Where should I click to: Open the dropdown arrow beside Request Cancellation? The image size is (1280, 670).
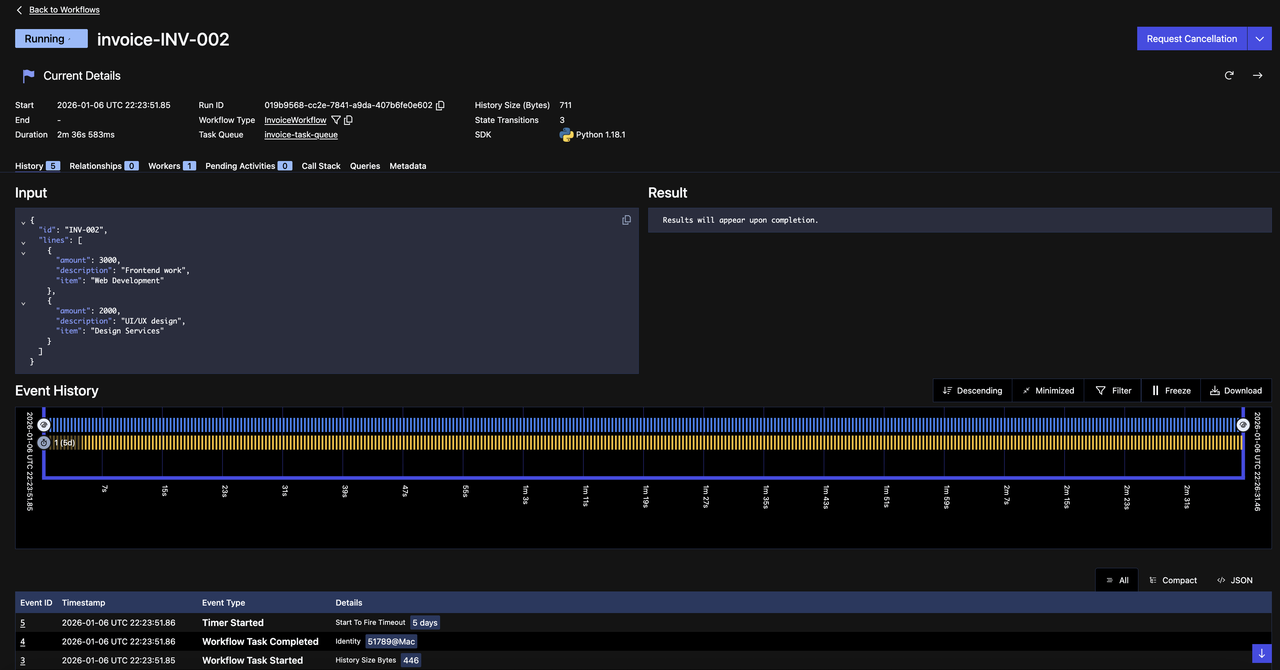coord(1260,39)
